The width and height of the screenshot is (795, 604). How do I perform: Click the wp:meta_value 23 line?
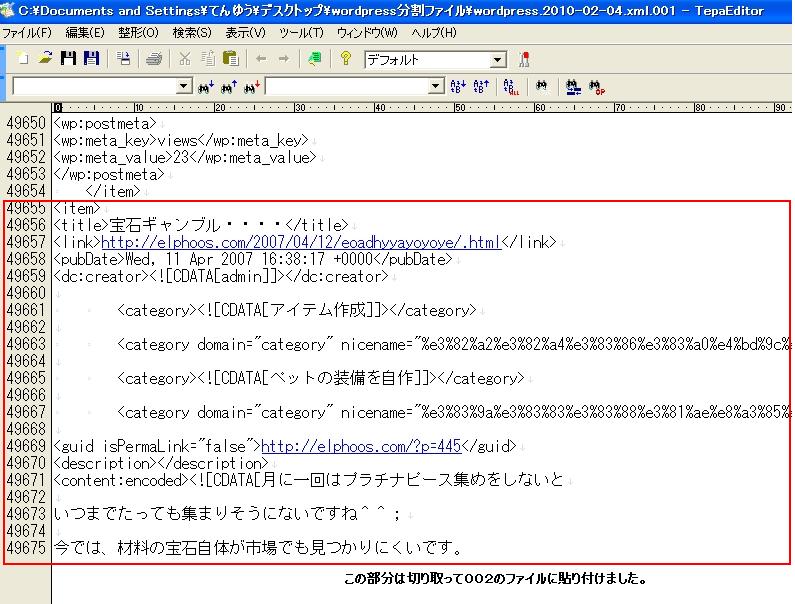click(x=185, y=157)
